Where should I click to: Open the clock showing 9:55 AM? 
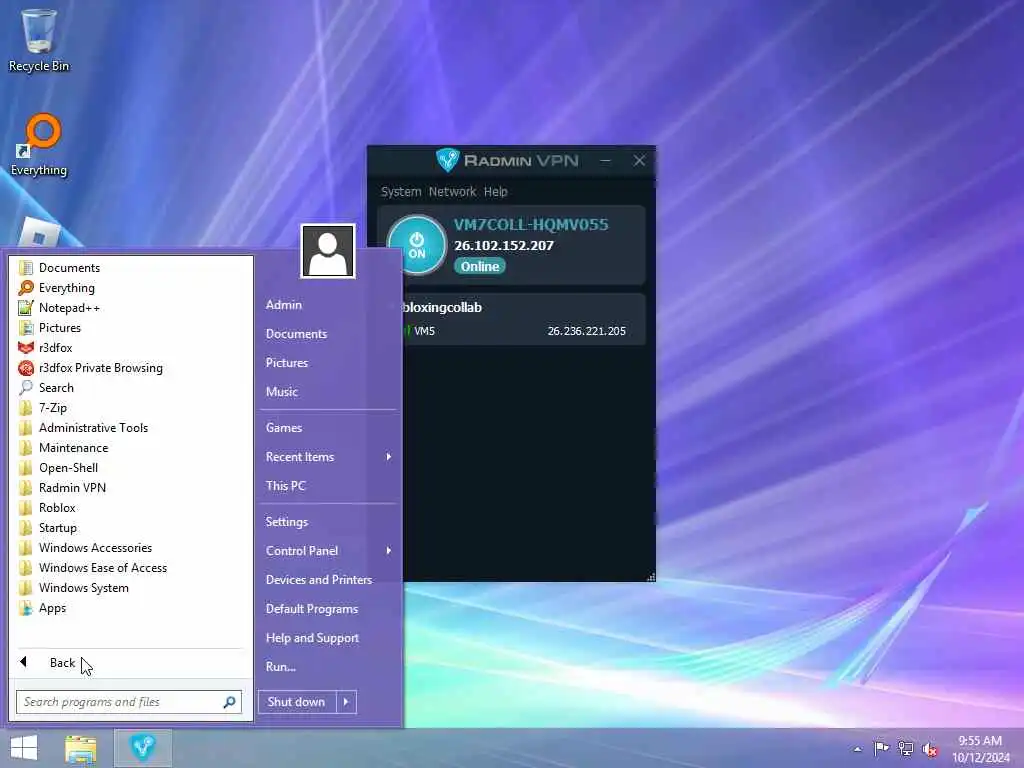[x=980, y=749]
